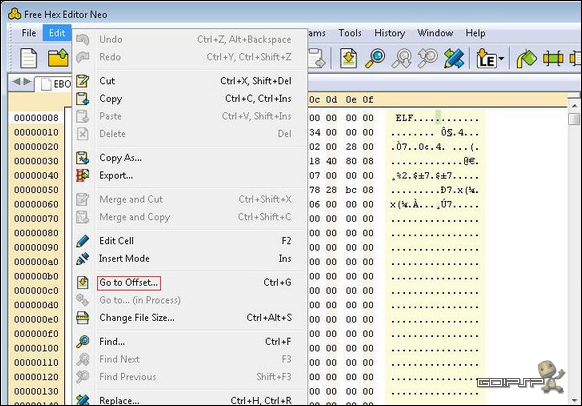Click offset row 00000040
Viewport: 582px width, 406px height.
[x=36, y=176]
